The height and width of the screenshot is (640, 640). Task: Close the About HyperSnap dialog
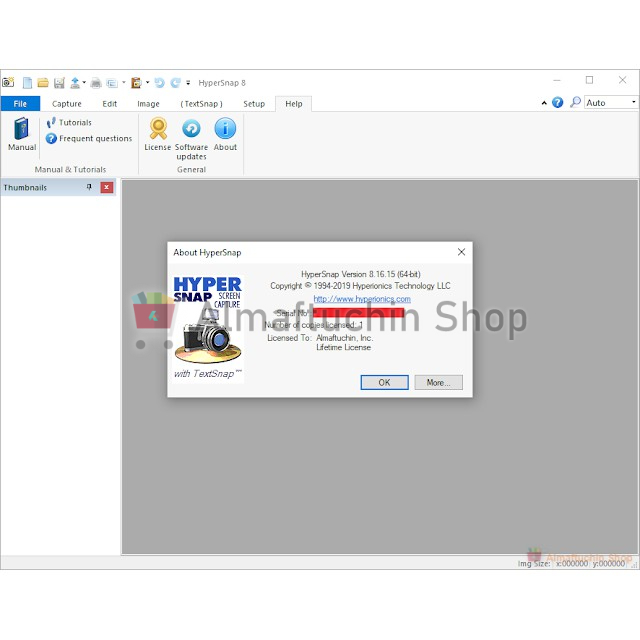(x=461, y=252)
